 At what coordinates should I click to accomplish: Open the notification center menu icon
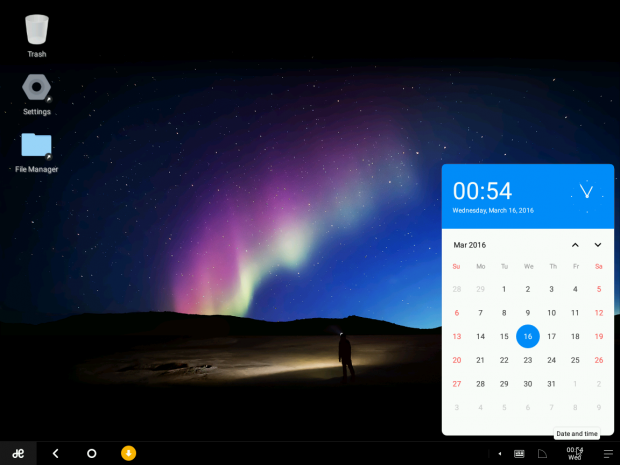[x=608, y=454]
